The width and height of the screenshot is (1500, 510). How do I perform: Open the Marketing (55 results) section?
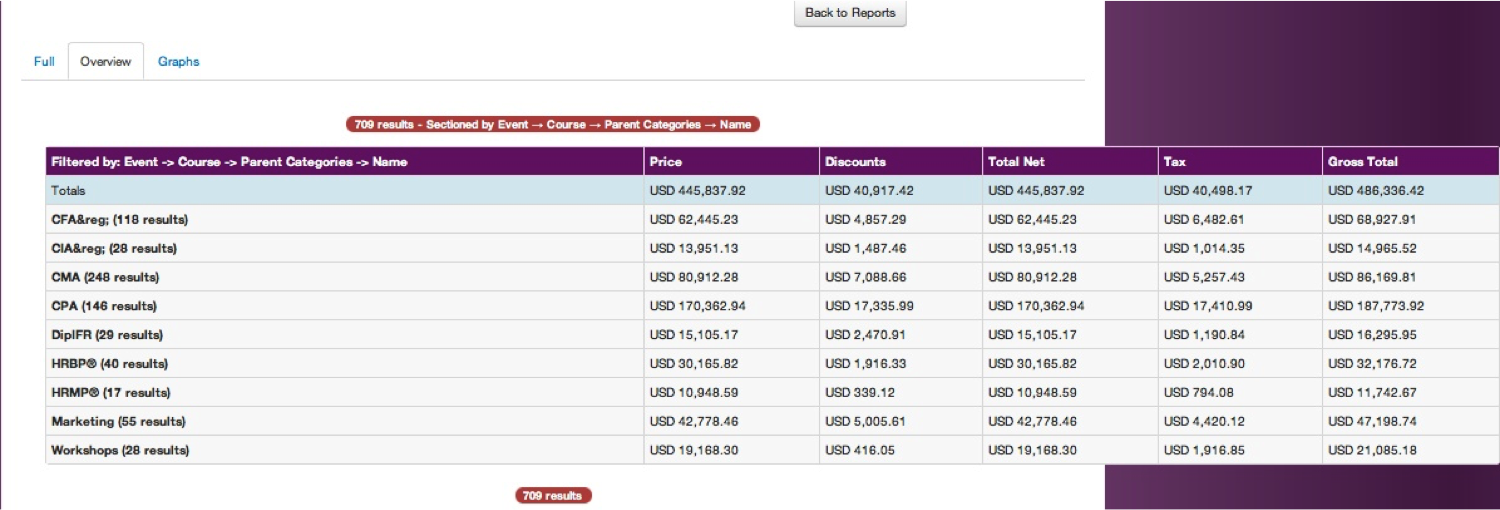[x=118, y=422]
